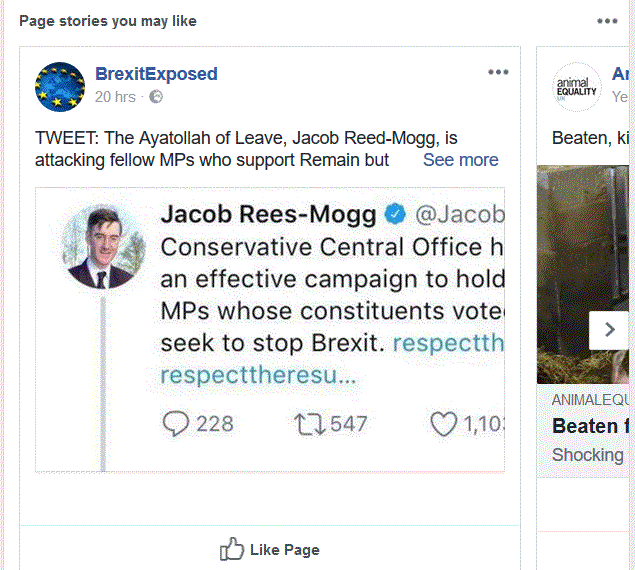The image size is (635, 570).
Task: Click the heart like icon in tweet
Action: click(443, 424)
